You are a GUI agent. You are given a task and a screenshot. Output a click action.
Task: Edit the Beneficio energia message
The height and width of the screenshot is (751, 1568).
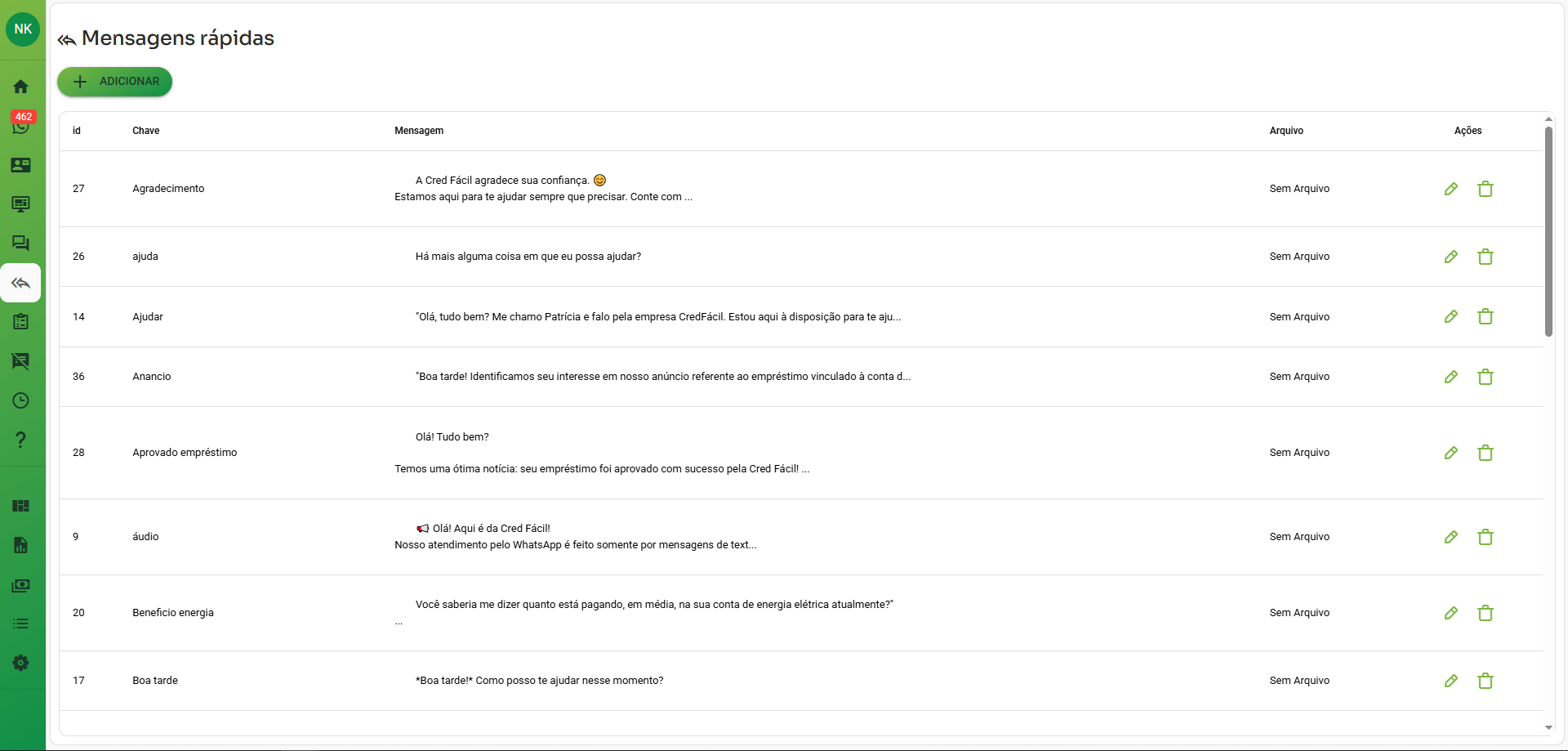(1450, 613)
